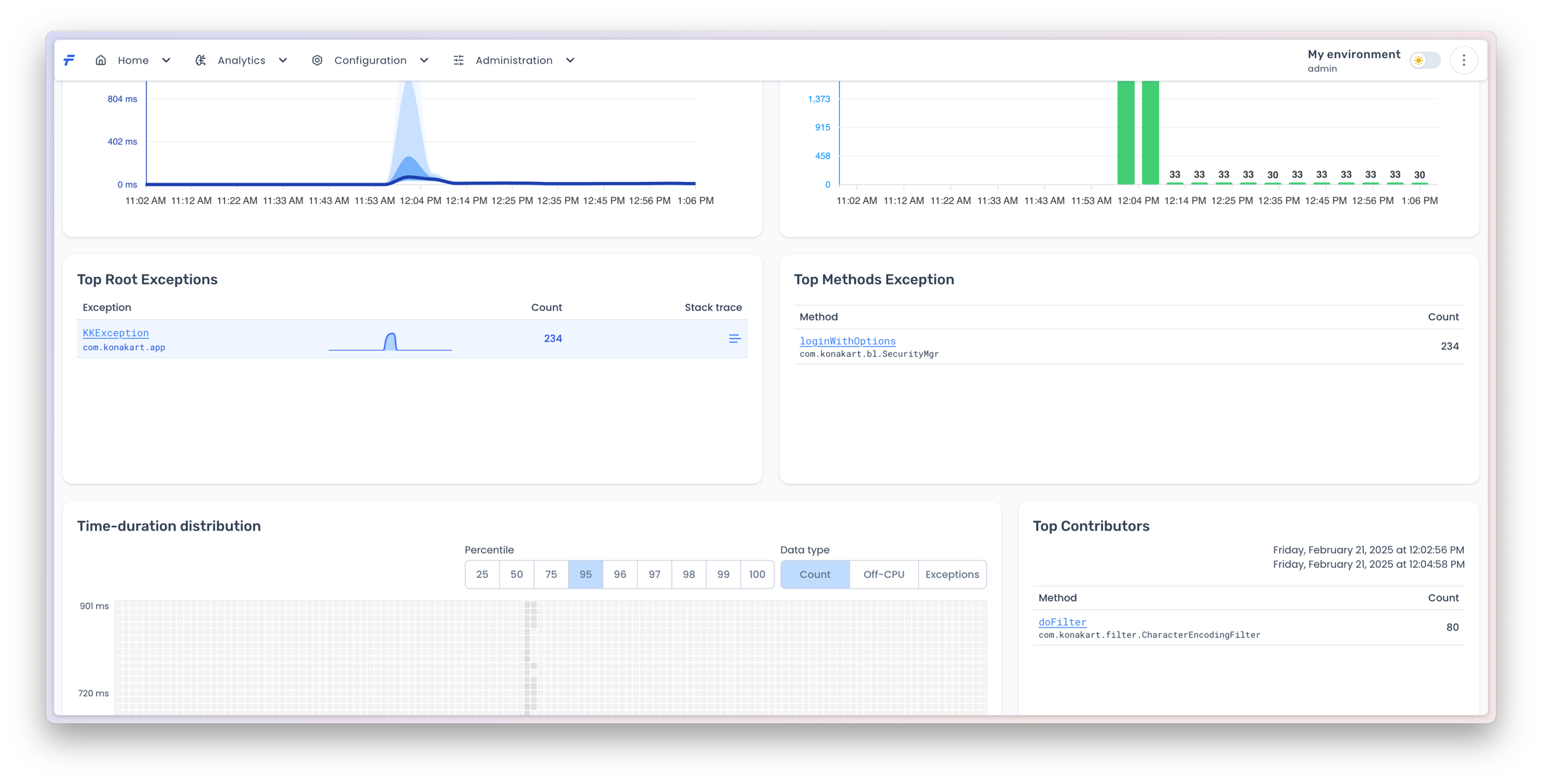Select the Off-CPU data type
The image size is (1542, 784).
[x=883, y=575]
